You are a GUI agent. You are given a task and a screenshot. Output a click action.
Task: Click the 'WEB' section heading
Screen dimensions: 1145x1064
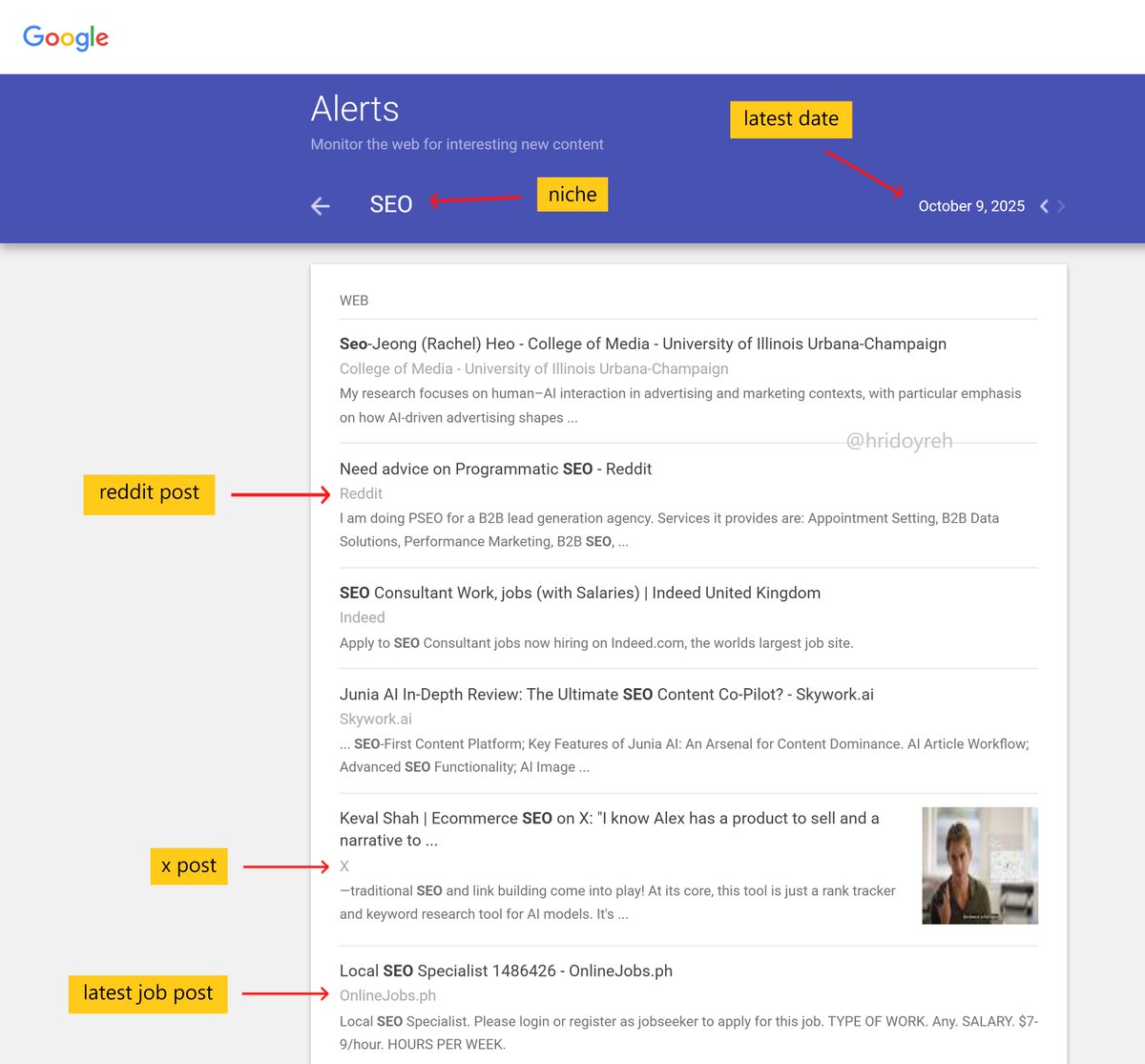click(354, 301)
